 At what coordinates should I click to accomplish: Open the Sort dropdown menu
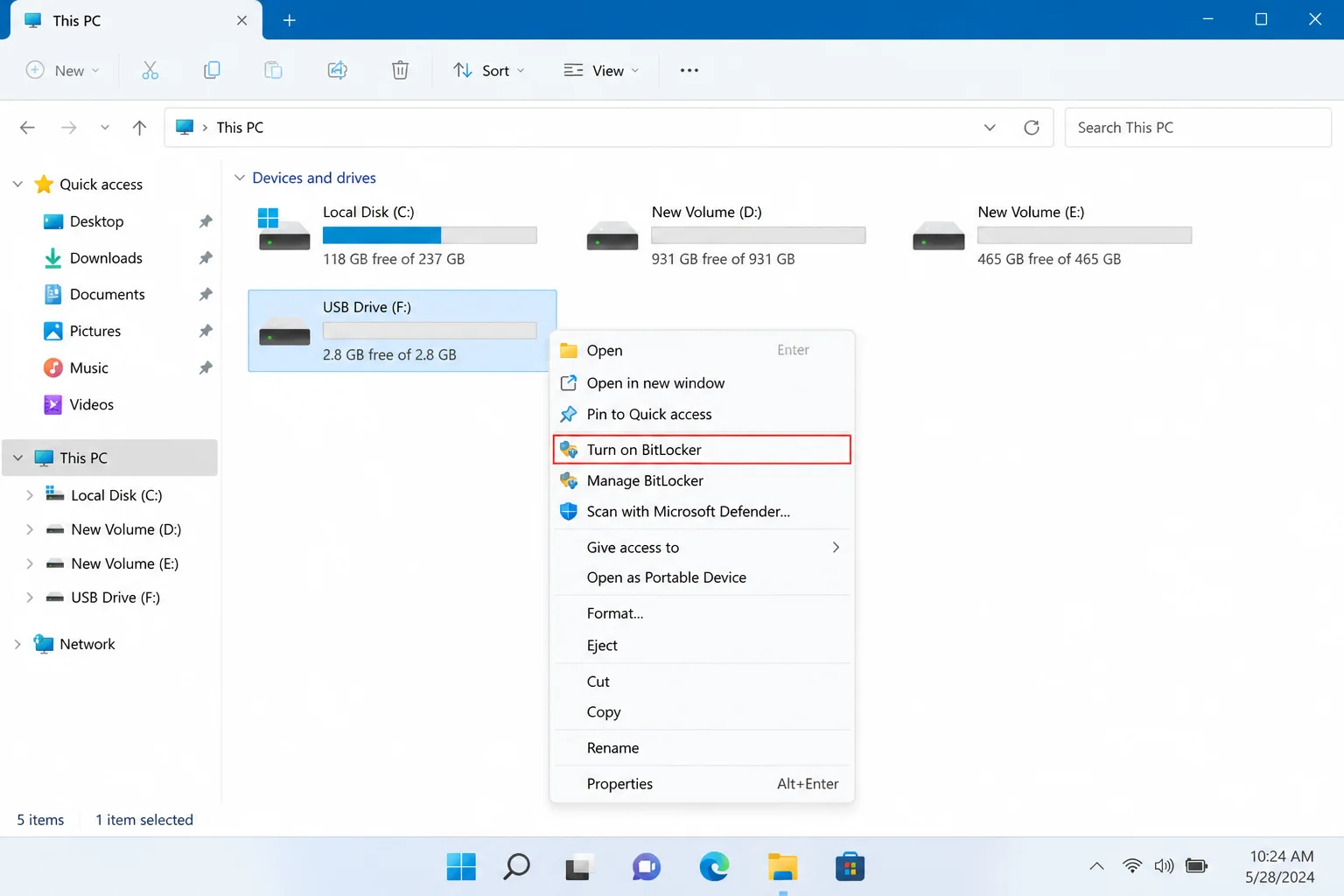[x=488, y=70]
